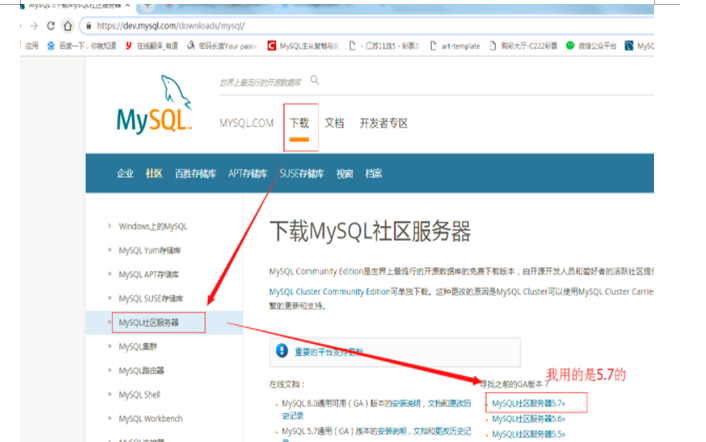706x442 pixels.
Task: Select 档案 in the blue submenu
Action: (374, 174)
